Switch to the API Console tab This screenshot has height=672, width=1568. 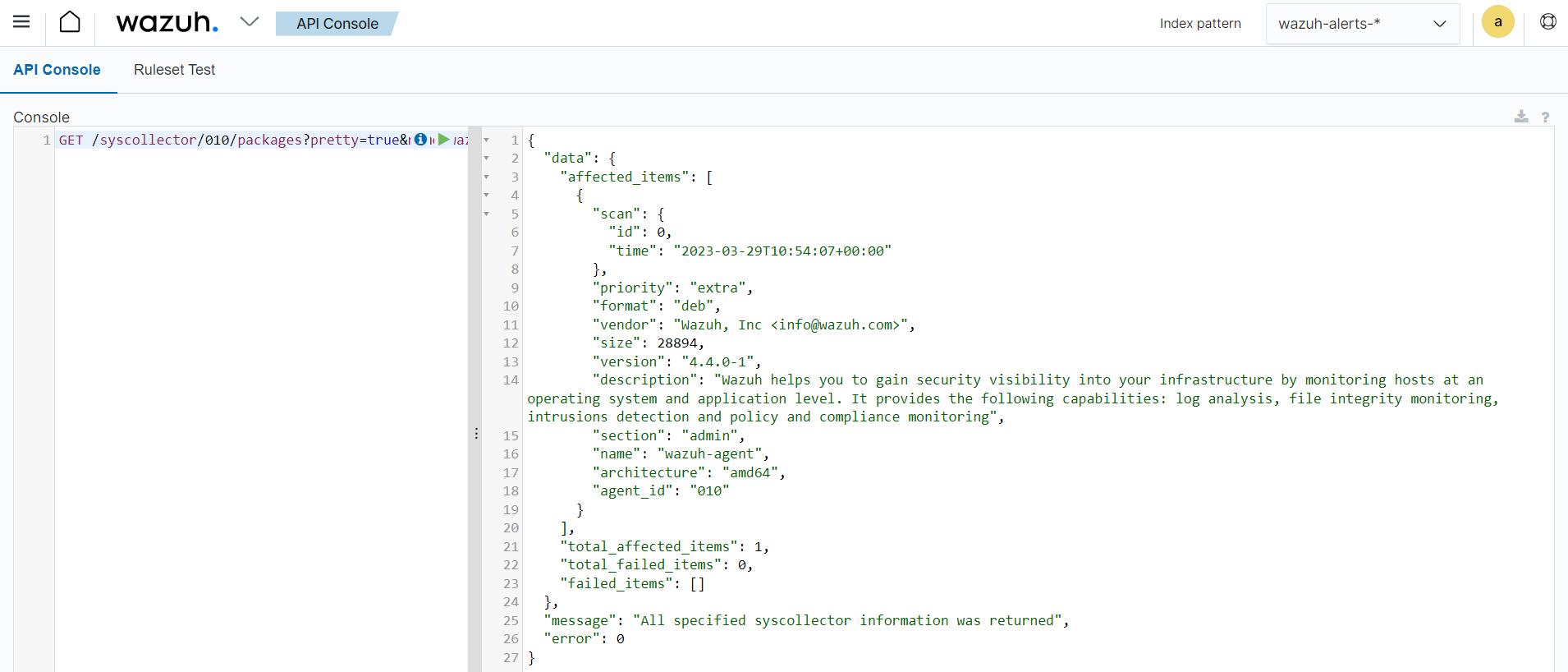tap(57, 70)
